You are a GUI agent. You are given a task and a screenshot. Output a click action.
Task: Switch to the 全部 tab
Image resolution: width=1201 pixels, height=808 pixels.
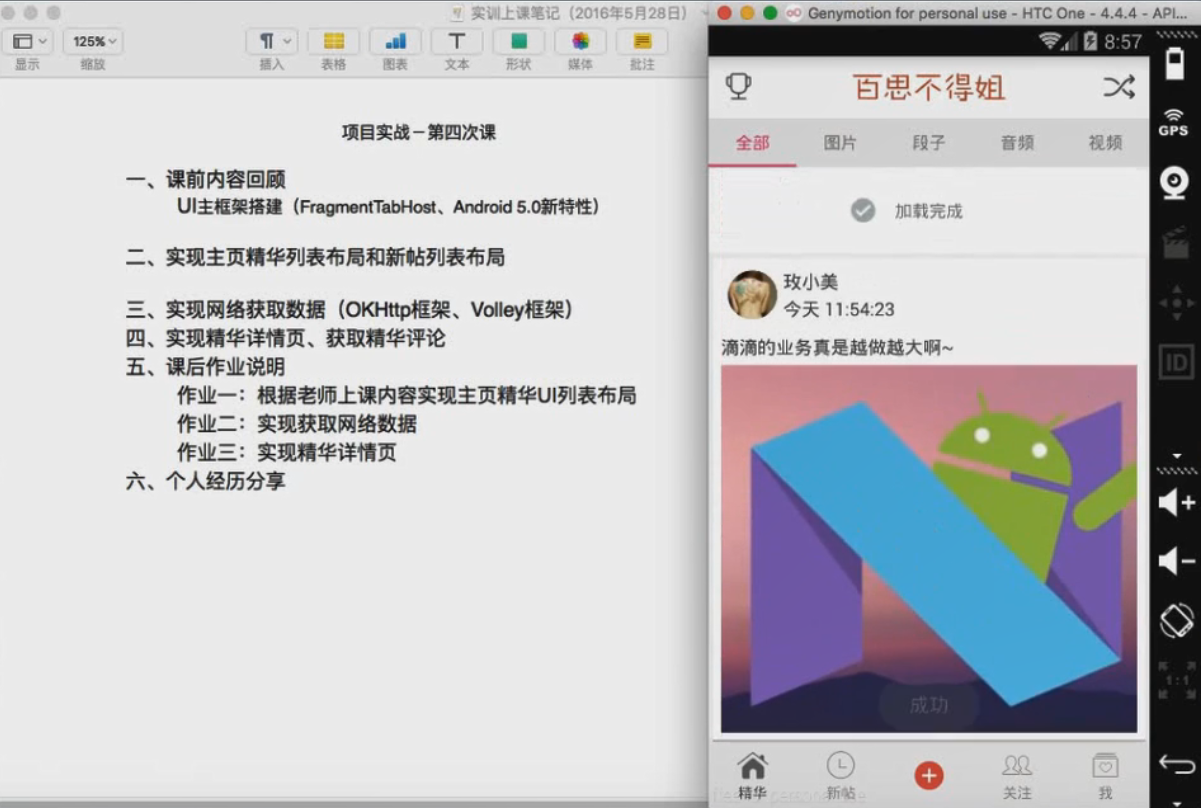pos(753,143)
